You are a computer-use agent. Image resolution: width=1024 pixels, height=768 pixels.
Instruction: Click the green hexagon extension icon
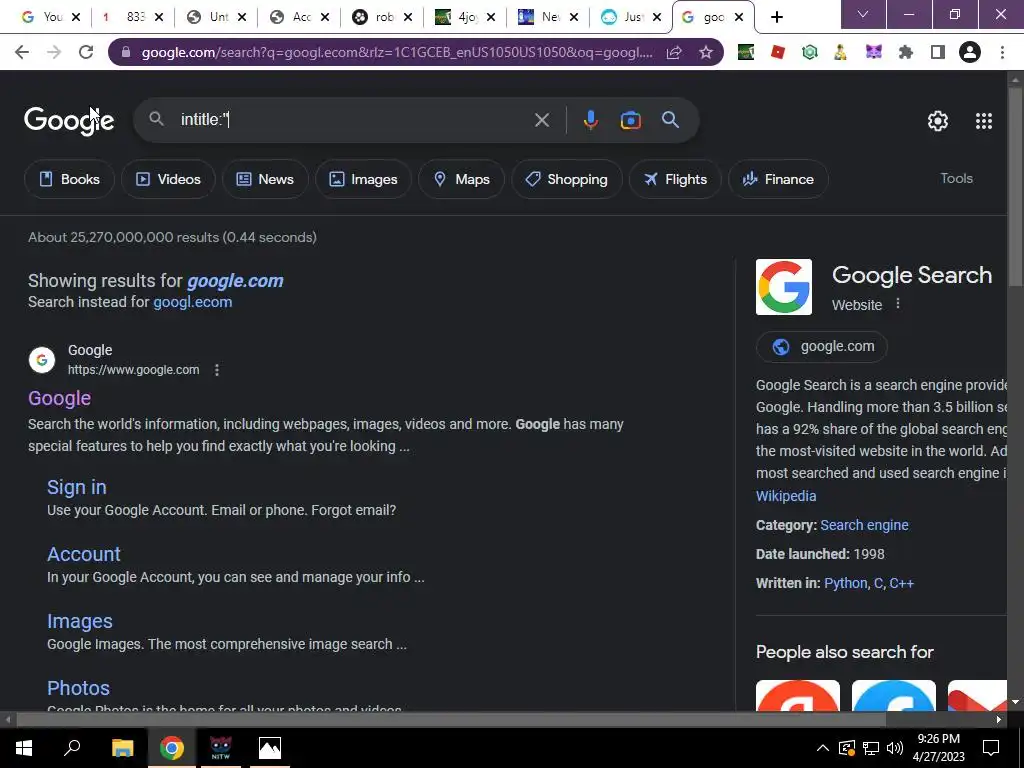click(x=810, y=52)
